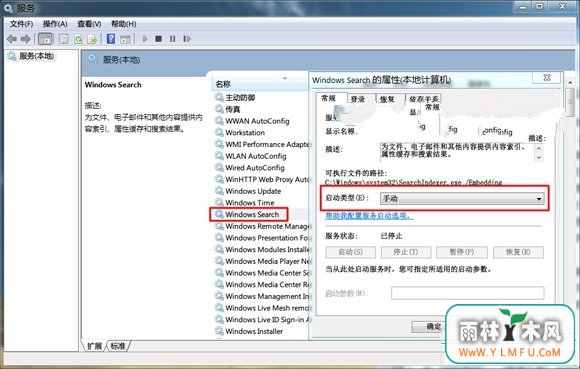
Task: Select the Windows Update service
Action: pos(253,191)
